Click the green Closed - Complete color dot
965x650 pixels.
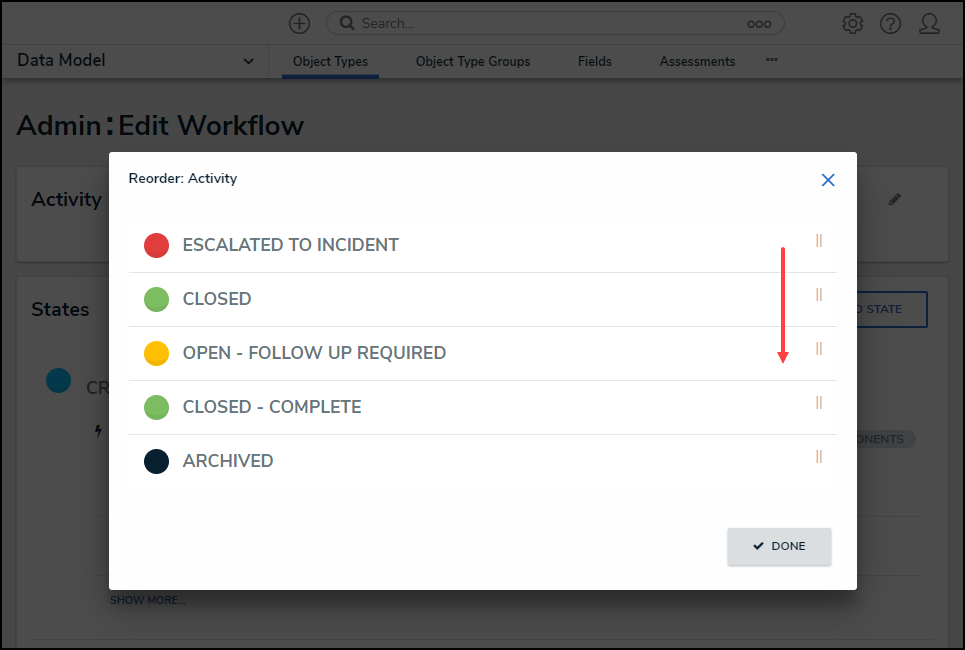[156, 407]
